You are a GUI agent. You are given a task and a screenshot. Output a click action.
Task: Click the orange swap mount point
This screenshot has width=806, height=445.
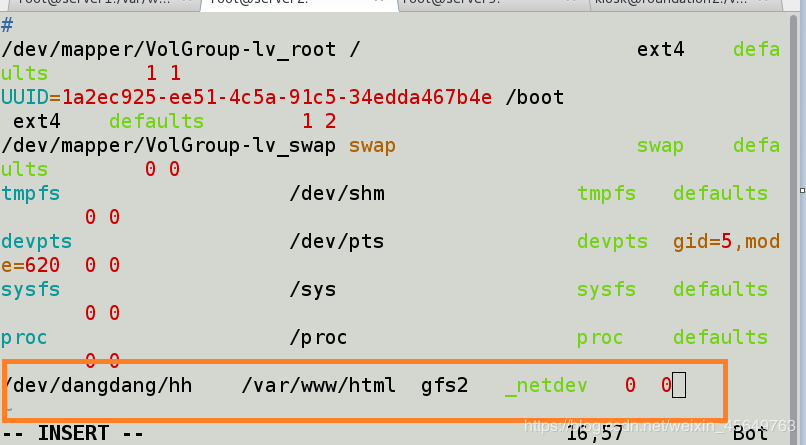372,146
